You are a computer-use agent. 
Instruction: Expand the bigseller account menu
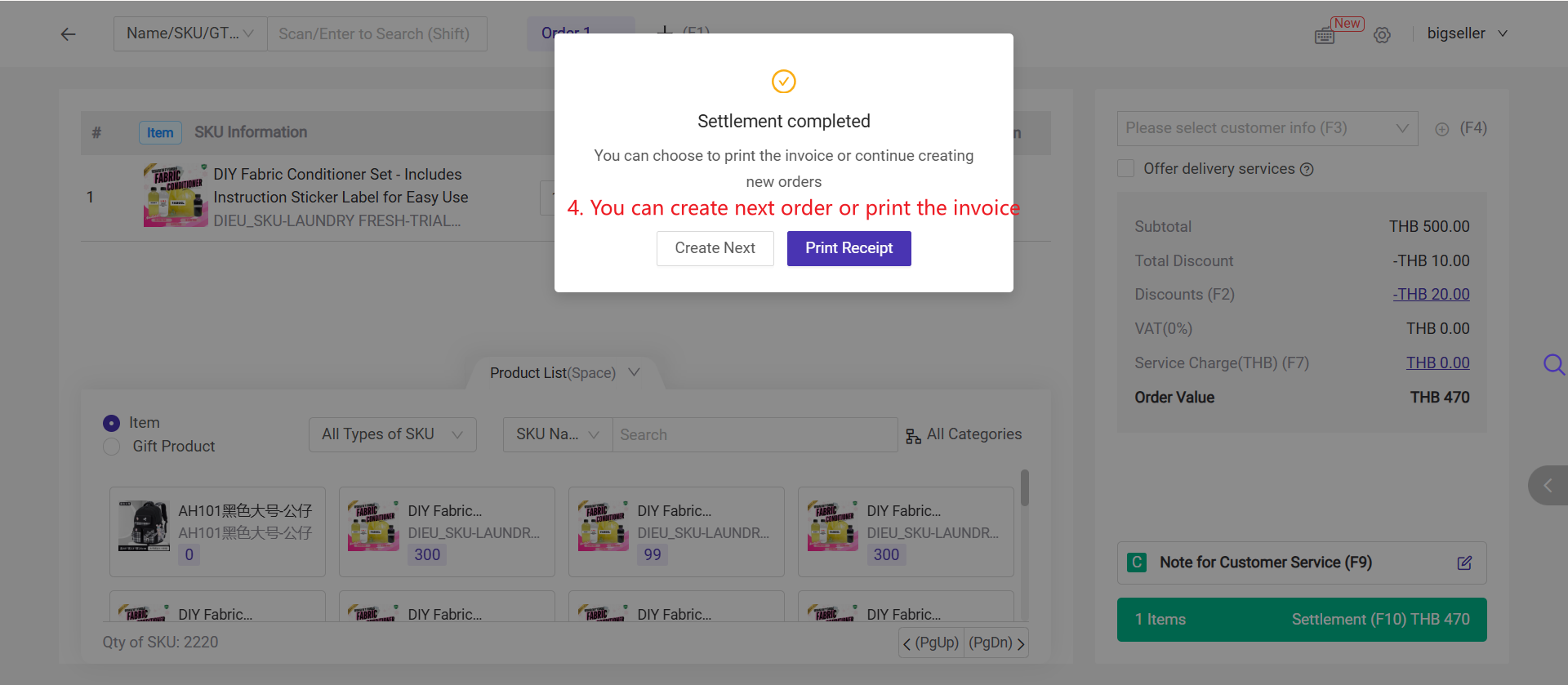pos(1467,34)
